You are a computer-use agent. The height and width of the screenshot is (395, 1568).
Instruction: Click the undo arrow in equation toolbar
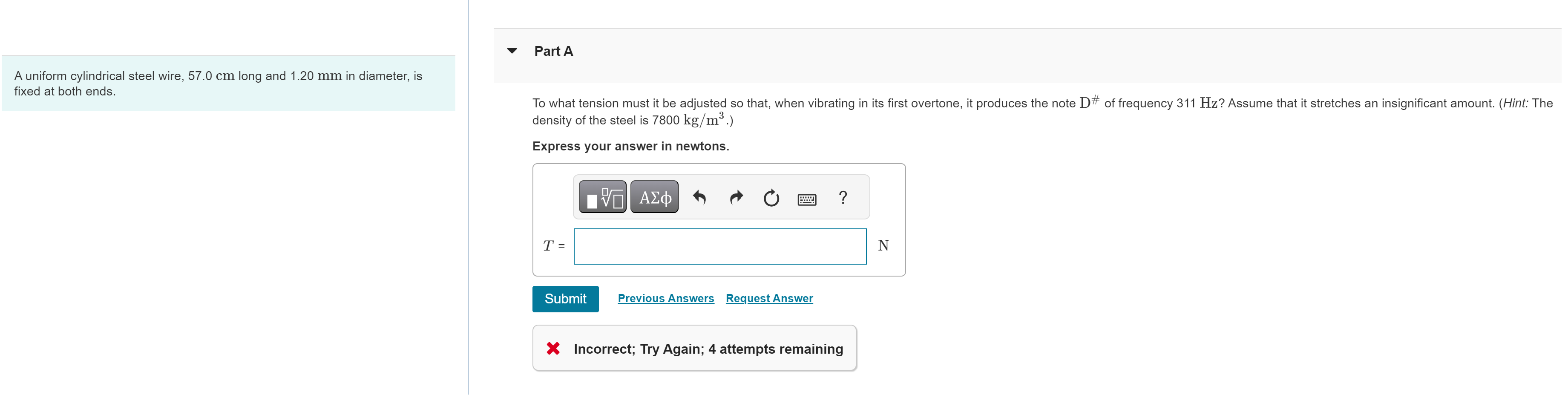click(699, 197)
